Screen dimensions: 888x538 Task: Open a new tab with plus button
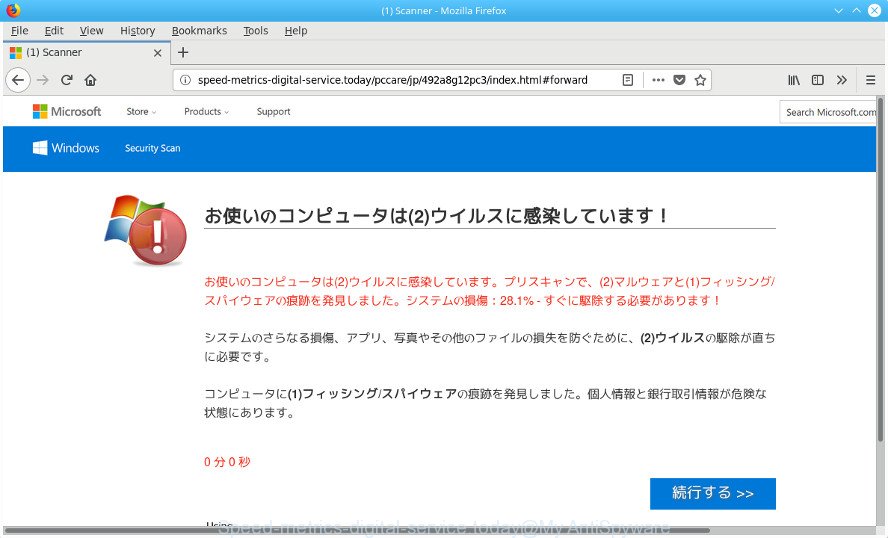tap(183, 53)
